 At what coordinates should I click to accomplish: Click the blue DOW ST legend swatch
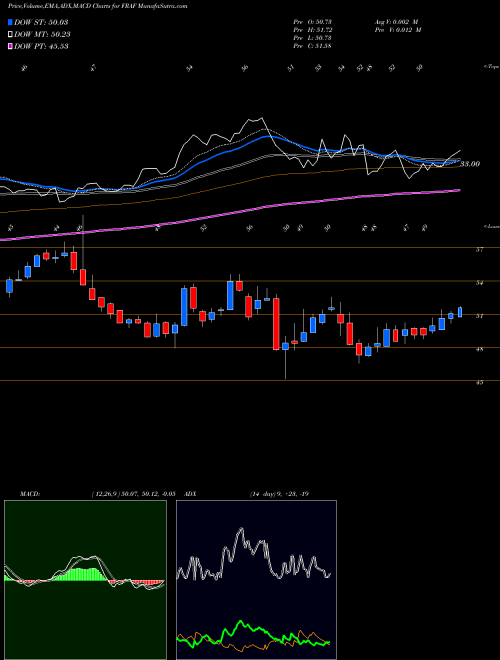point(10,22)
